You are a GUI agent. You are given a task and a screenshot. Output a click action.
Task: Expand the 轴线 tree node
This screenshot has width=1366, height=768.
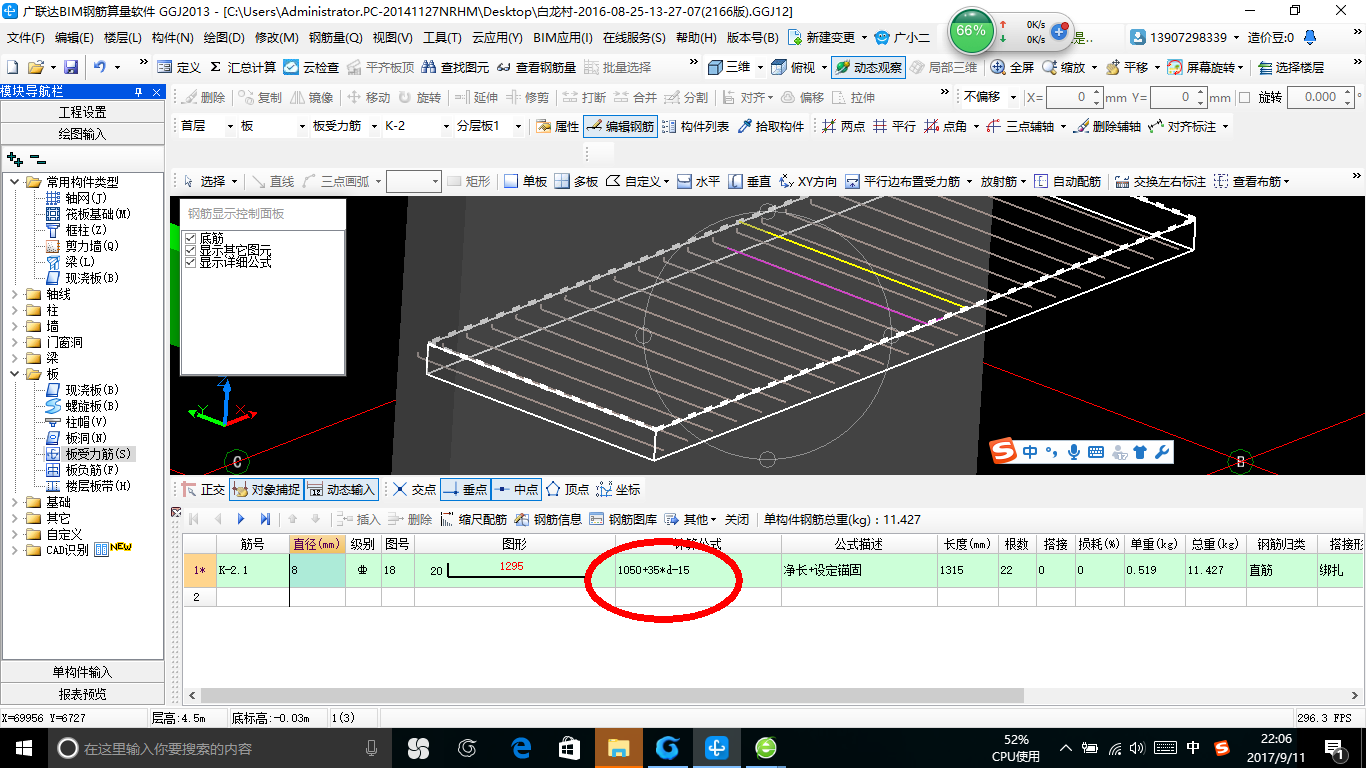(15, 294)
